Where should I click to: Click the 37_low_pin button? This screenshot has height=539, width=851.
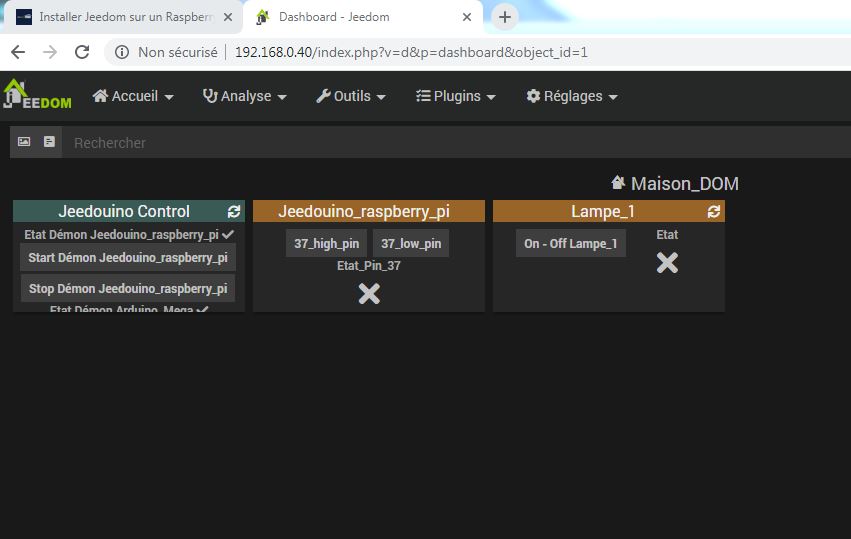(x=411, y=243)
